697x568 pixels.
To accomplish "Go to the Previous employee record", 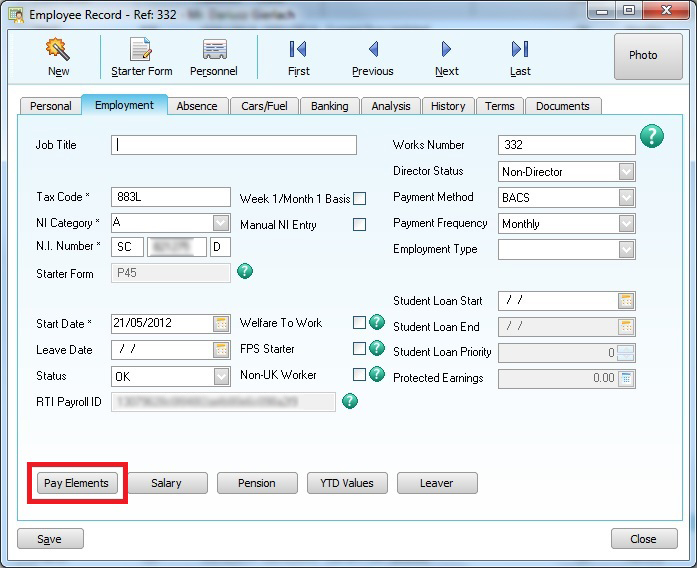I will tap(373, 57).
